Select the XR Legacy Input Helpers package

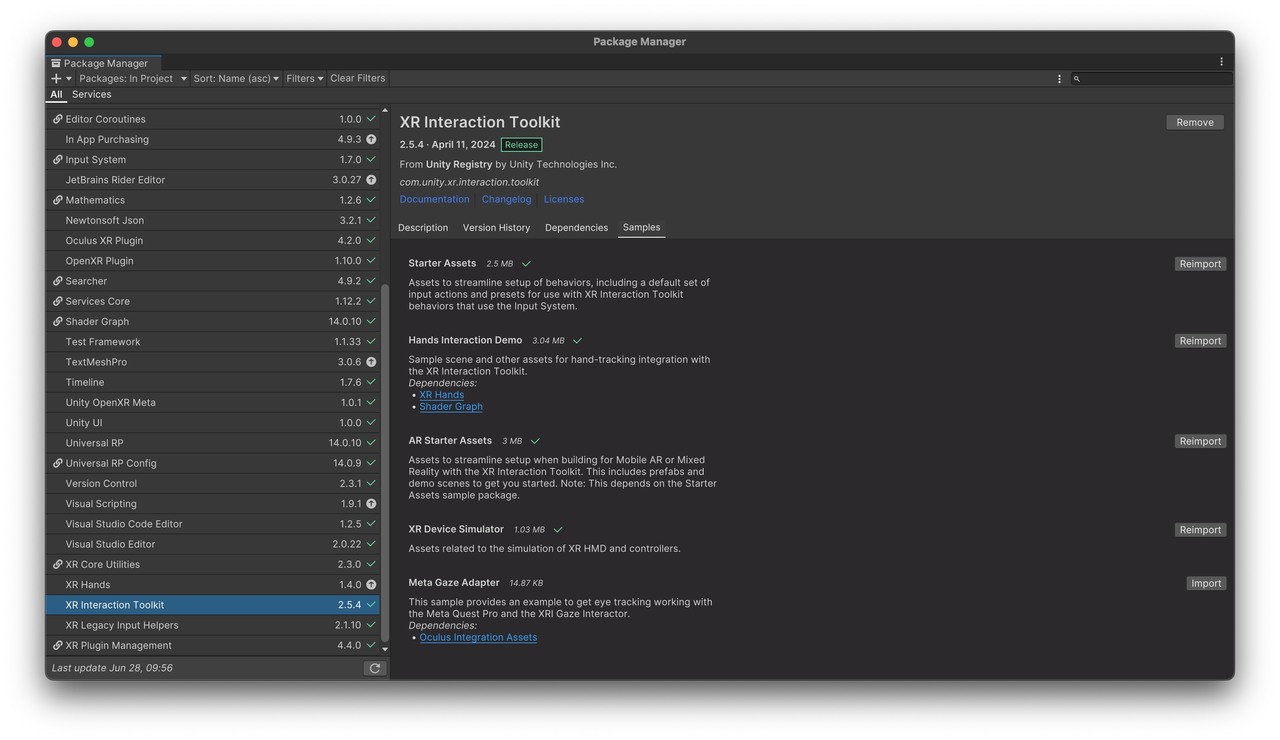212,625
